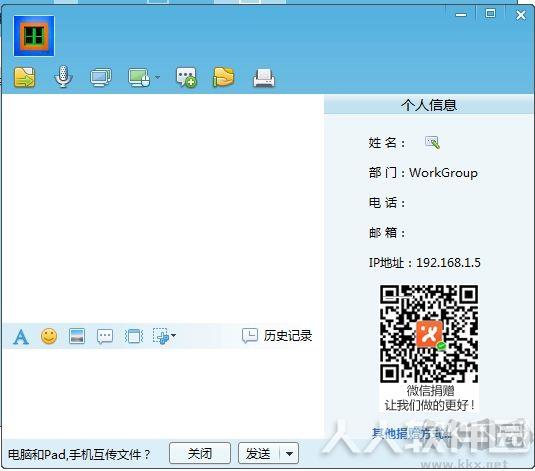Click the remote desktop control icon
This screenshot has height=471, width=535.
(139, 77)
